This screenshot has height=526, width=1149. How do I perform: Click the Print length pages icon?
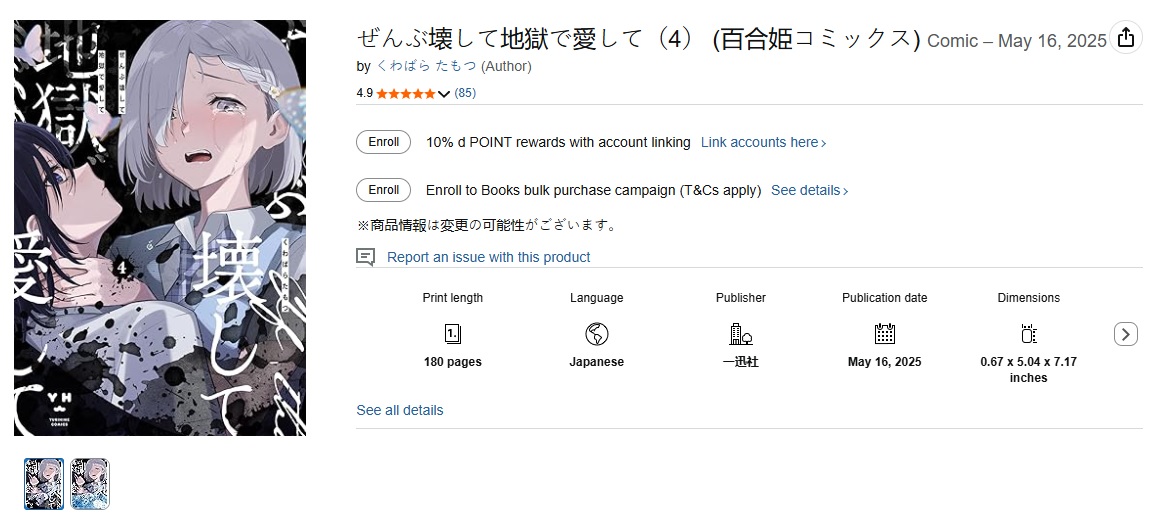[453, 335]
